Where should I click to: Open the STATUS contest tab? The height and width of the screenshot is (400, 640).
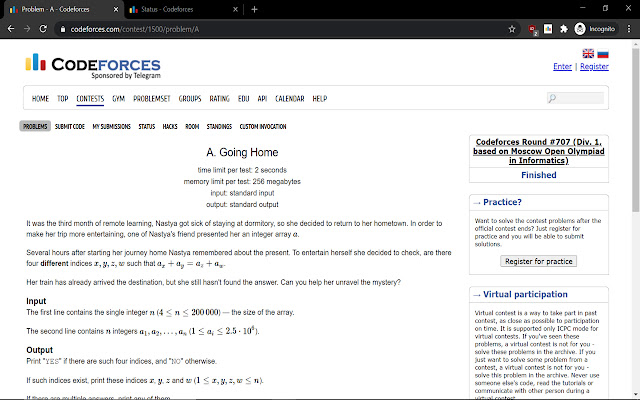pos(147,127)
